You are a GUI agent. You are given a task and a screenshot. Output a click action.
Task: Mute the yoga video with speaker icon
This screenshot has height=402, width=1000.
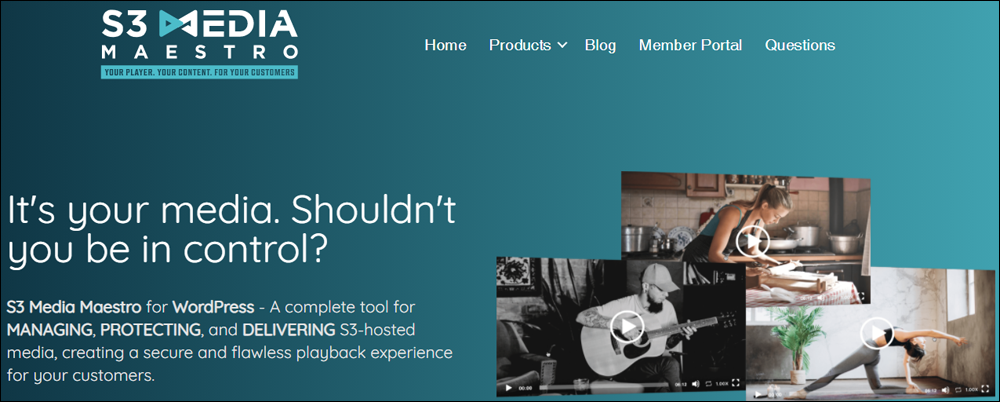[x=945, y=390]
